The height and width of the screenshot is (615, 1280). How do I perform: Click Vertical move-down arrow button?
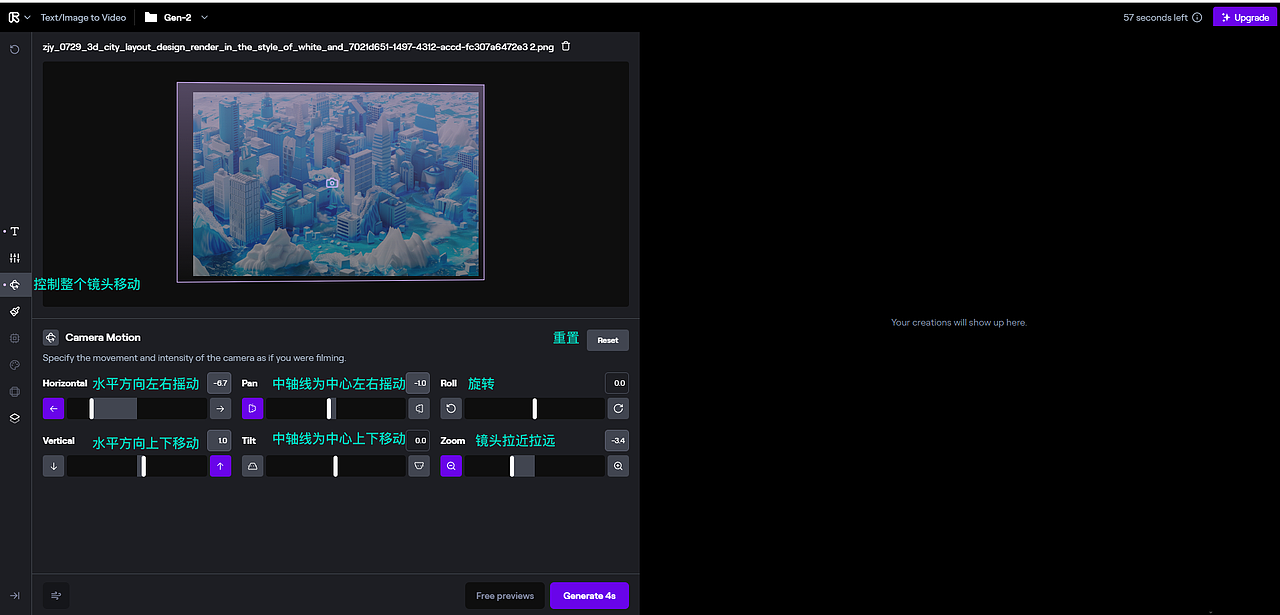[54, 466]
